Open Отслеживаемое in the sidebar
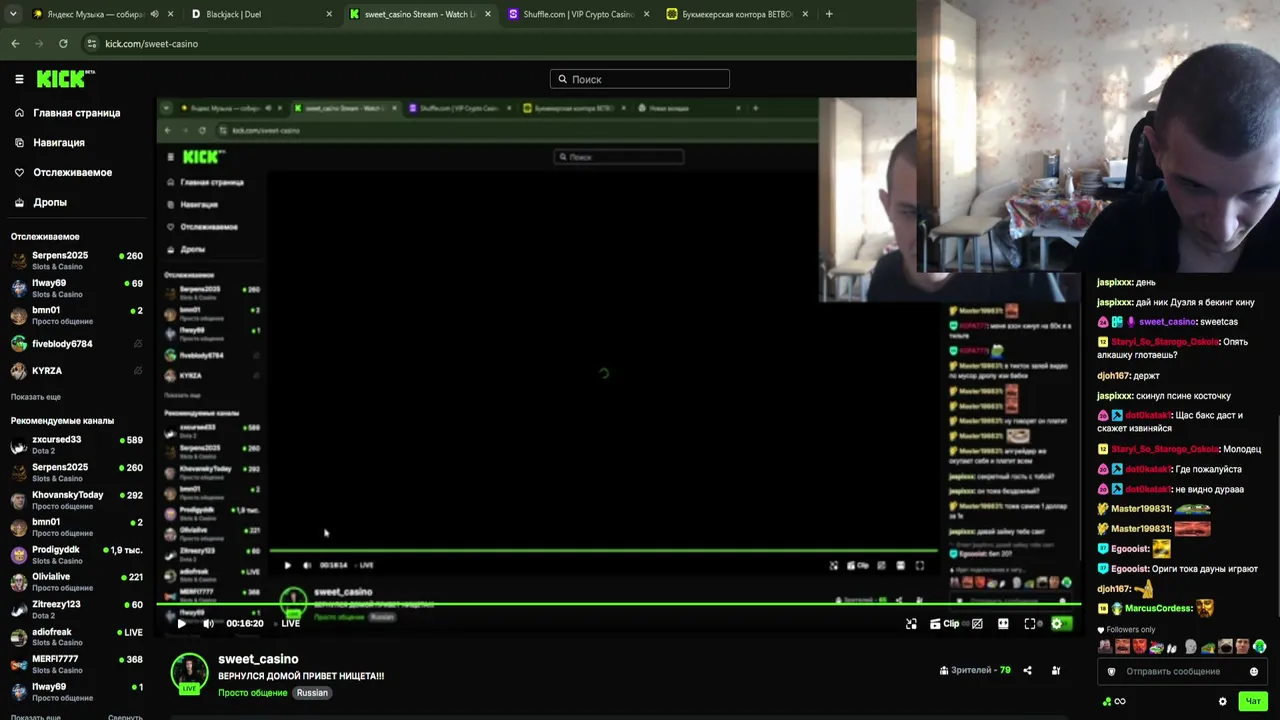This screenshot has height=720, width=1280. pyautogui.click(x=63, y=173)
